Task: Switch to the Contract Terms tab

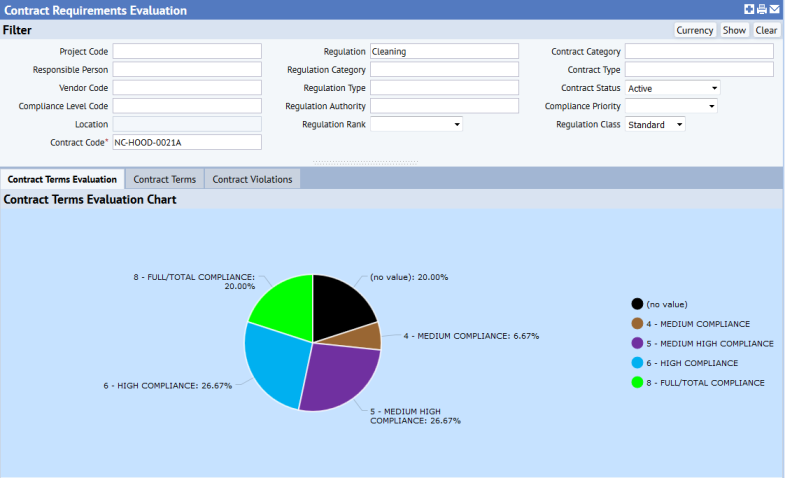Action: pyautogui.click(x=164, y=179)
